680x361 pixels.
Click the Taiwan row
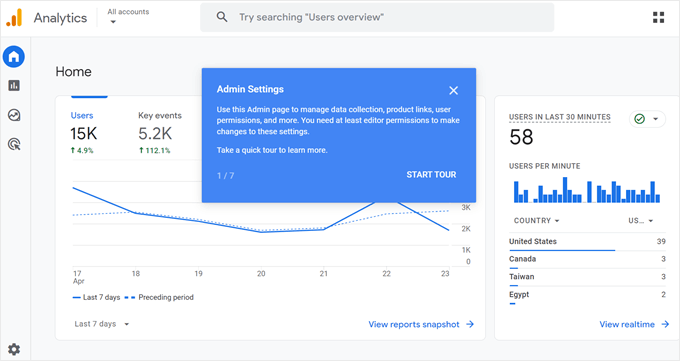coord(587,278)
